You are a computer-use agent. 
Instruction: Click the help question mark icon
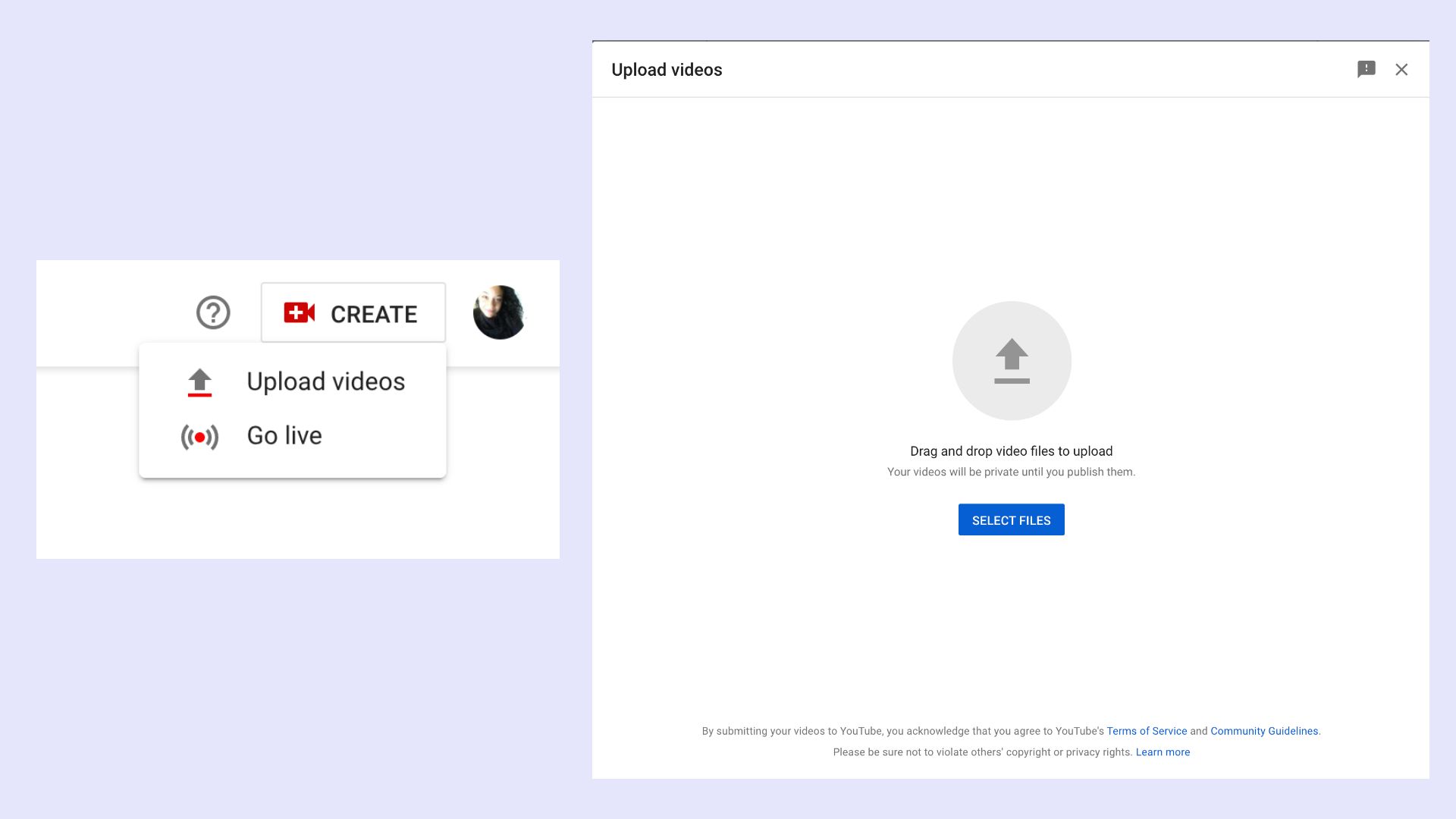click(213, 312)
